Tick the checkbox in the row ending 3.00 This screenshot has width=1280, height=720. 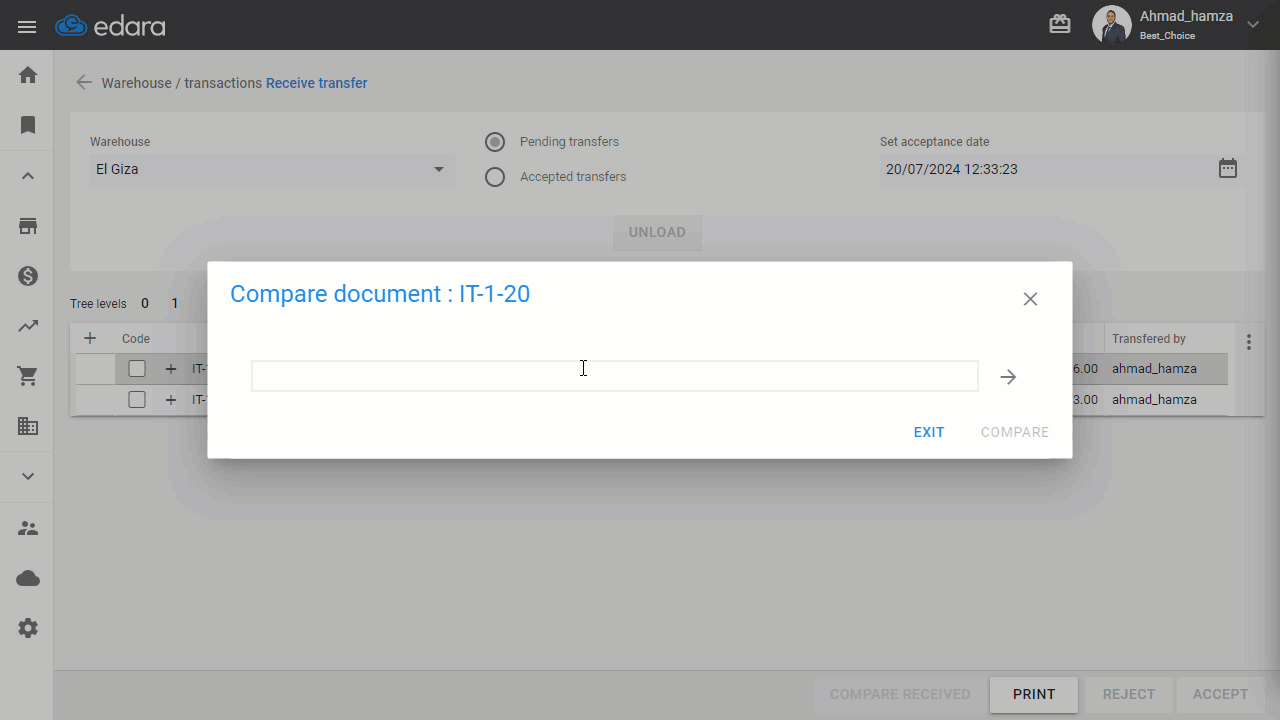pos(137,400)
